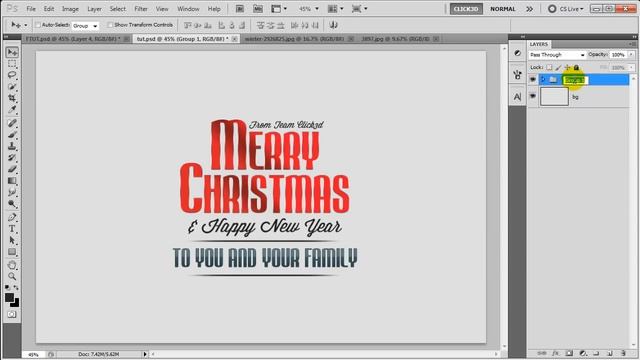Image resolution: width=640 pixels, height=360 pixels.
Task: Create new fill or adjustment layer
Action: pos(583,353)
